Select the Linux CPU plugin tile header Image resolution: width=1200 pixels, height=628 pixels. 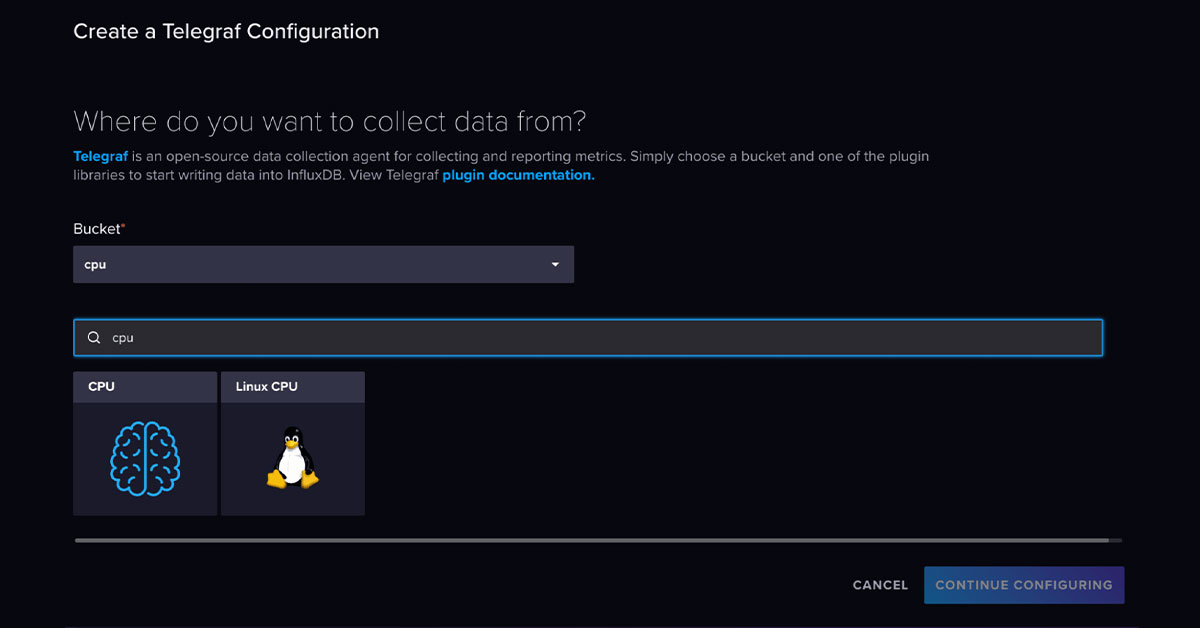point(292,386)
